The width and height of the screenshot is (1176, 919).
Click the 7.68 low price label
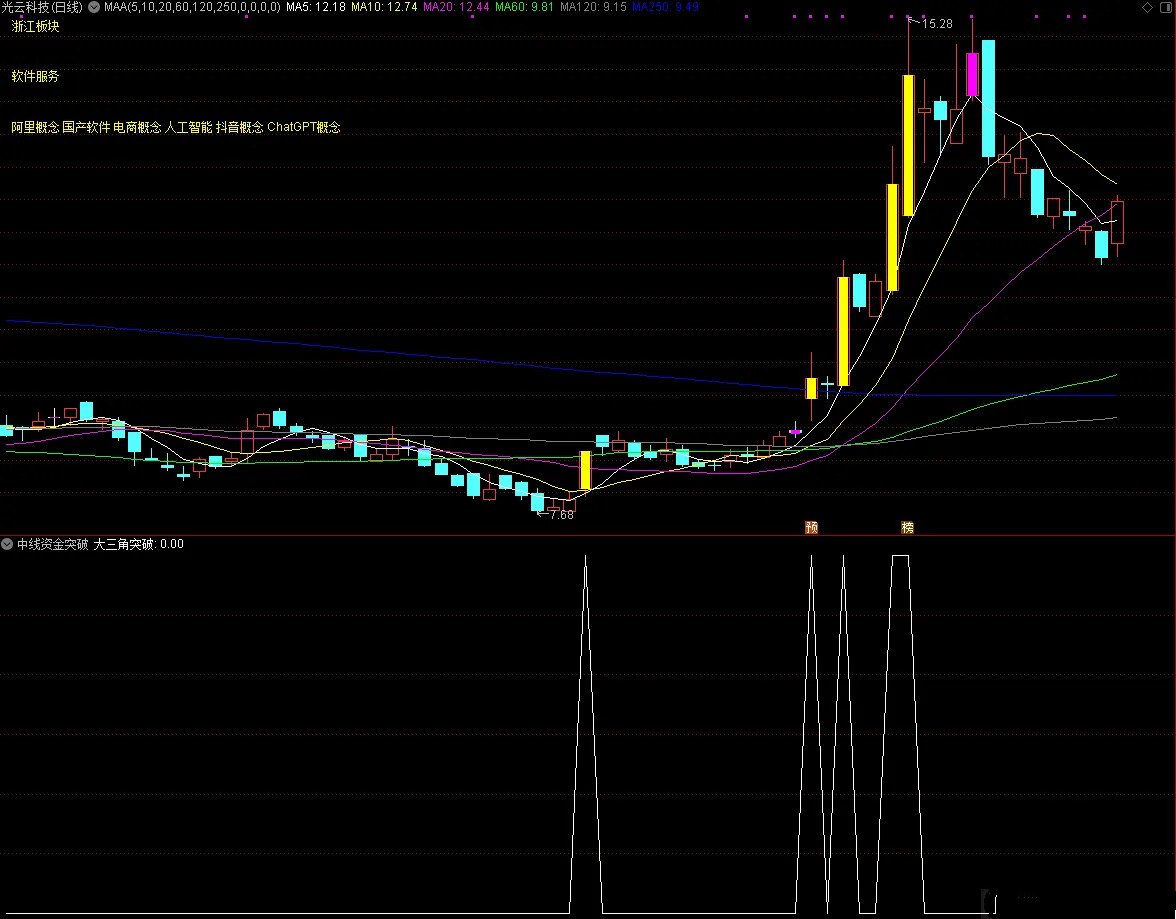pyautogui.click(x=562, y=515)
